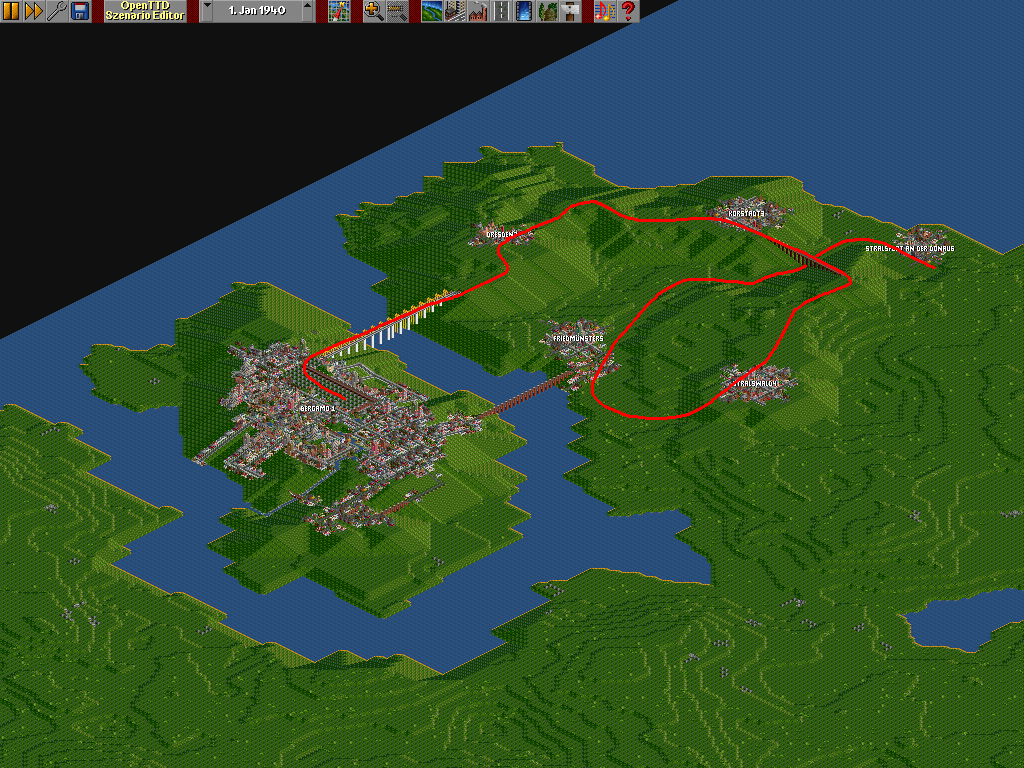1024x768 pixels.
Task: Open the question mark help menu
Action: (628, 11)
